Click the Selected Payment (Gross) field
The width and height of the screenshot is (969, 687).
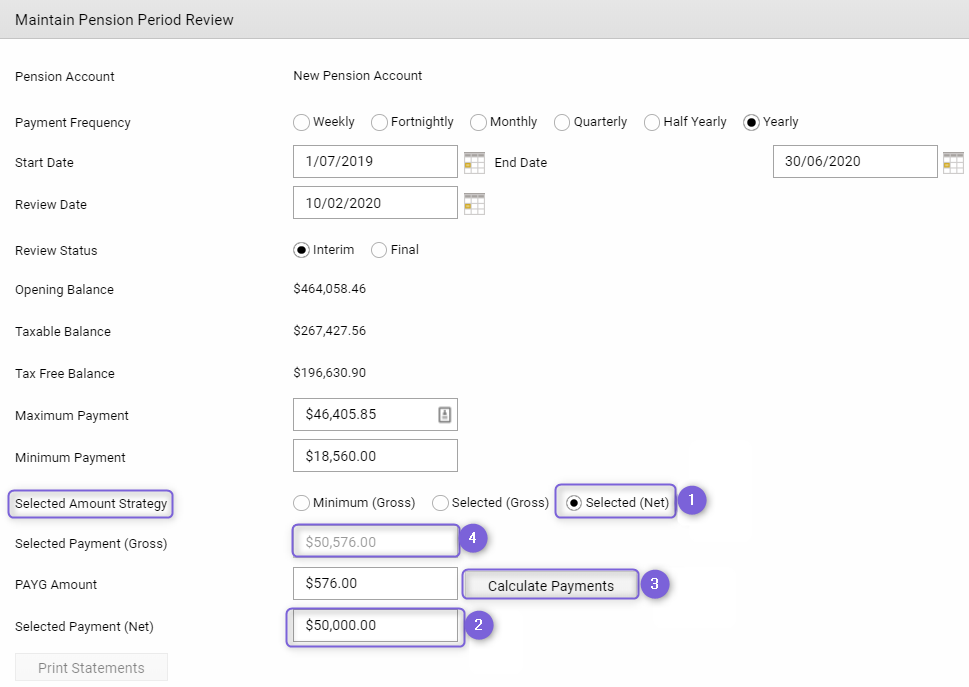pos(375,541)
